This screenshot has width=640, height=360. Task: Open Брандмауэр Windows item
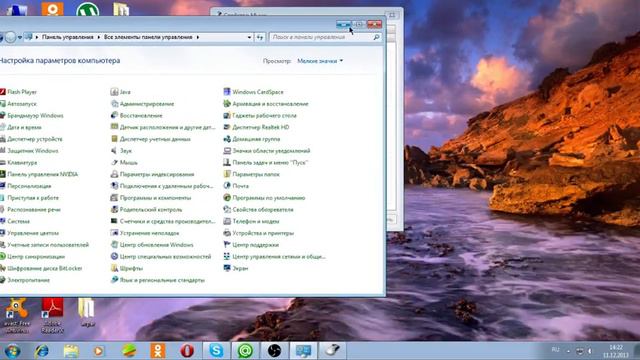coord(32,116)
